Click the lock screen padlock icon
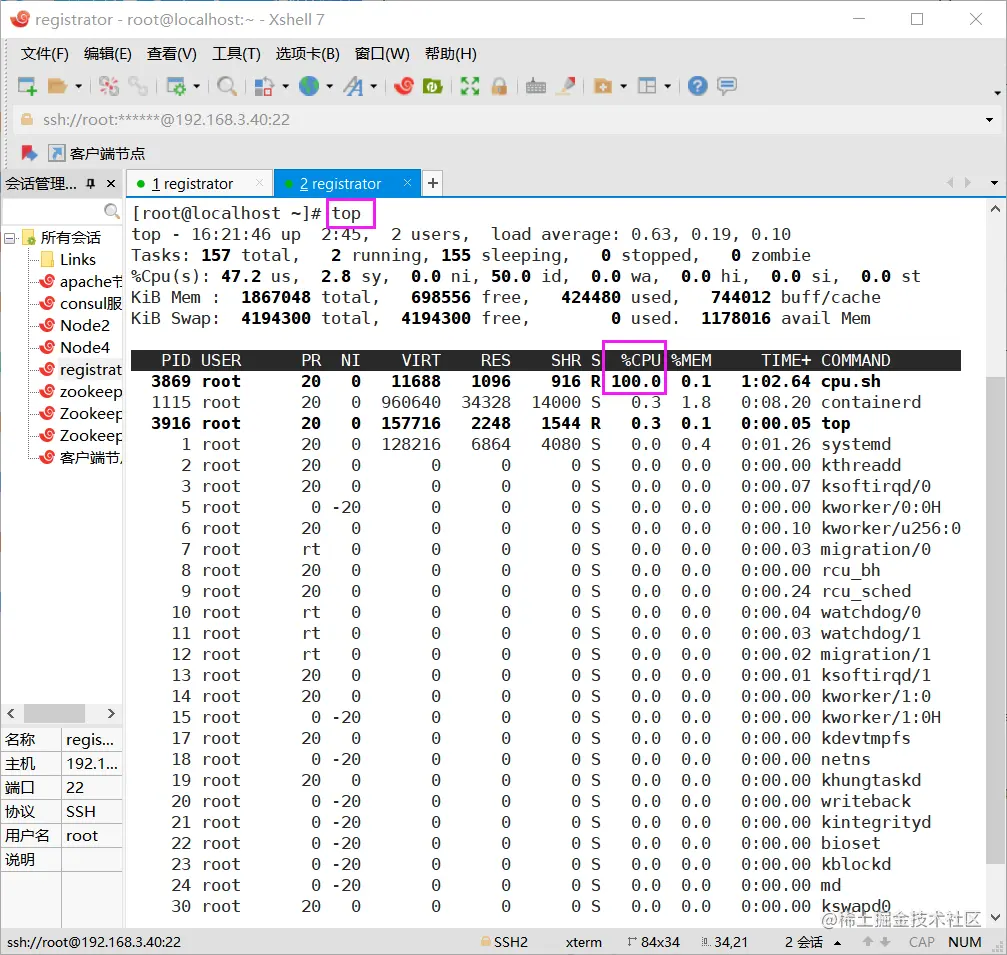 [499, 86]
